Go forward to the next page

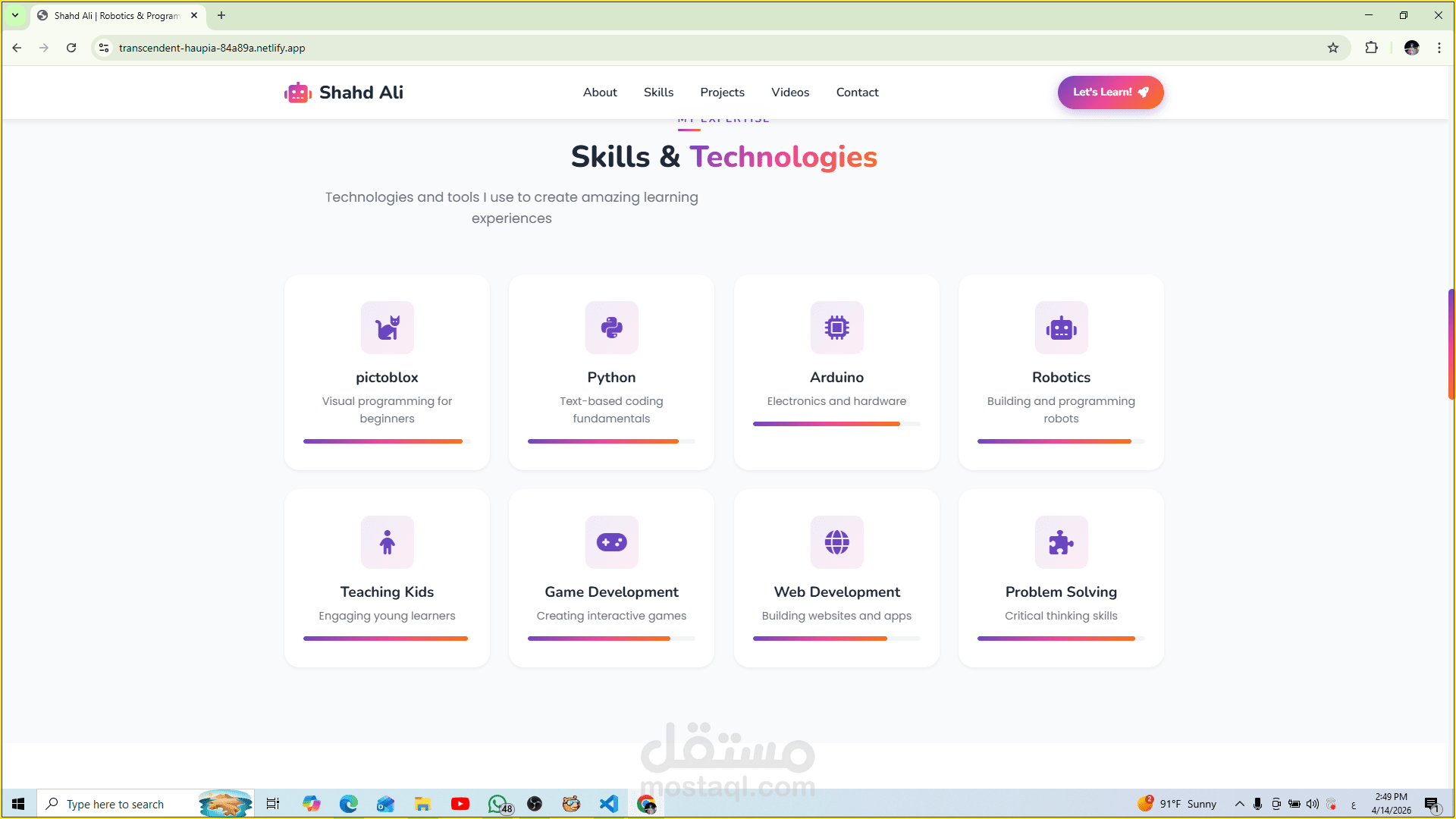(44, 48)
